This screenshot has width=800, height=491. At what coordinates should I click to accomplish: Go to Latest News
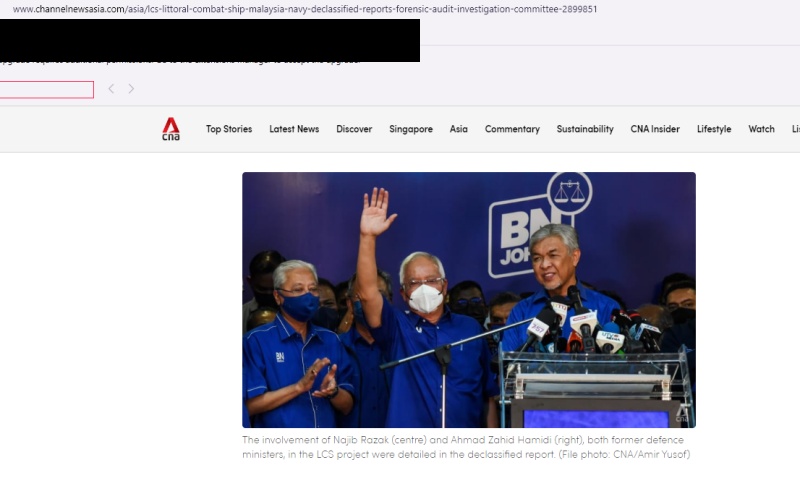tap(294, 129)
